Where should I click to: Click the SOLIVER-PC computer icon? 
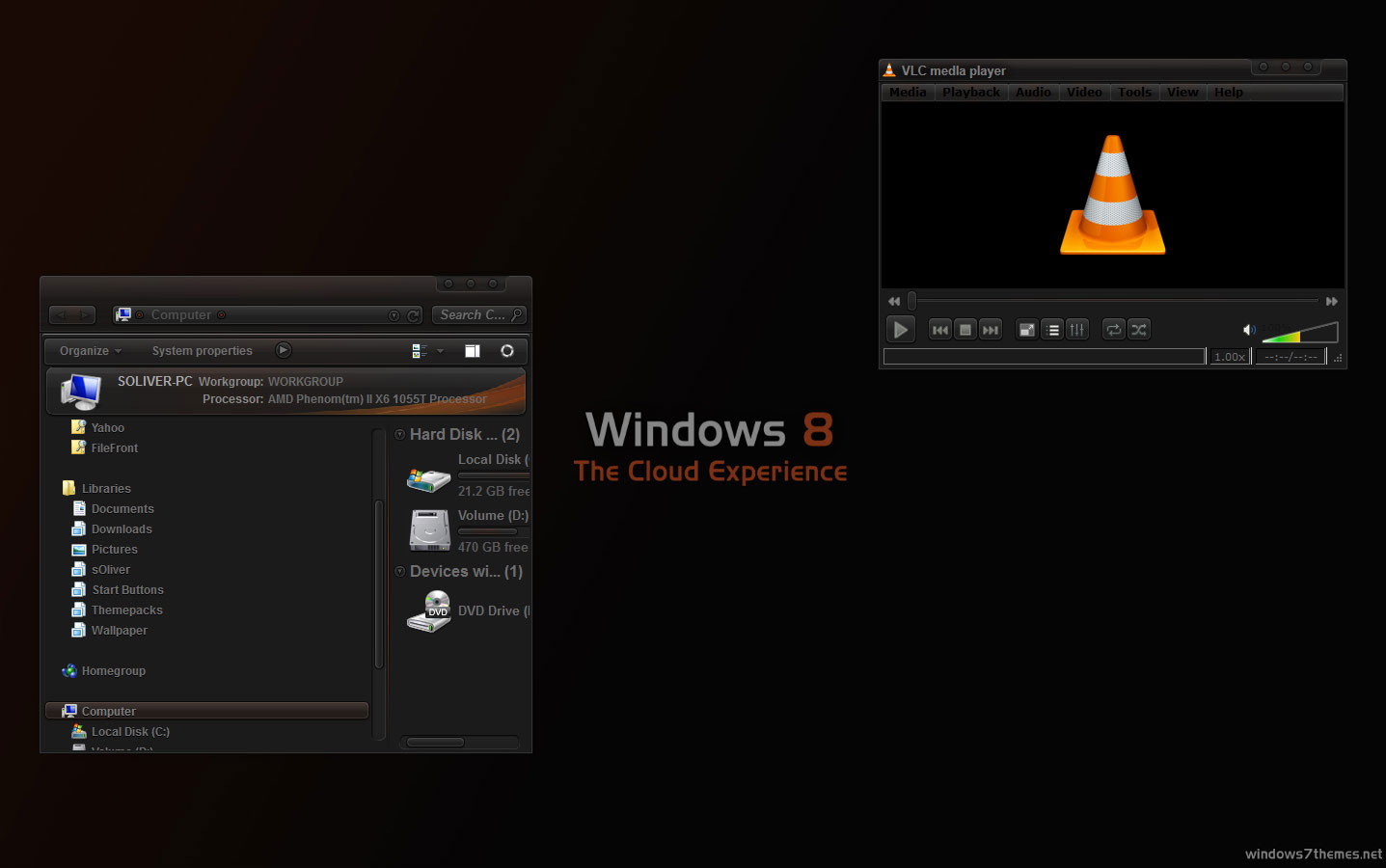(x=80, y=392)
